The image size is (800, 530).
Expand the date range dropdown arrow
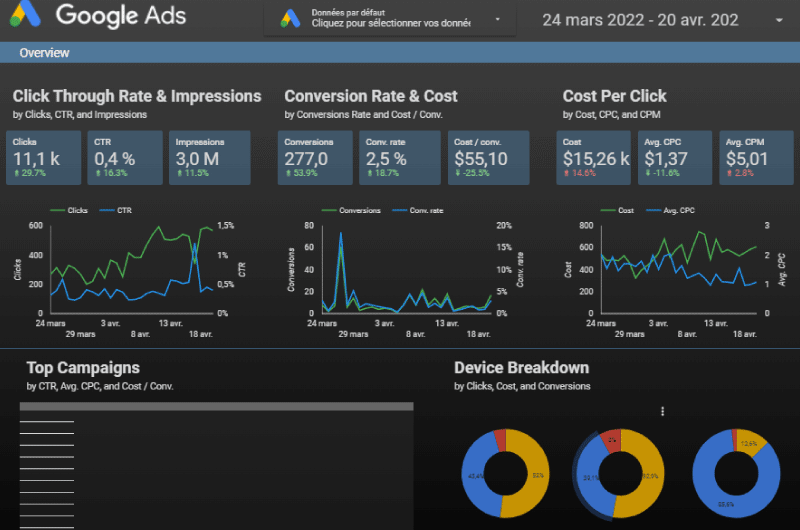[779, 20]
